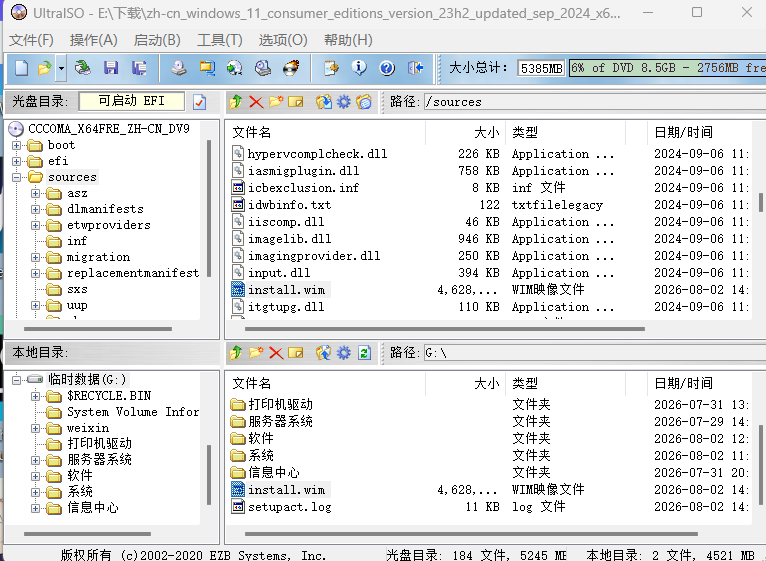Open the 文件(F) menu
This screenshot has width=766, height=561.
(31, 40)
